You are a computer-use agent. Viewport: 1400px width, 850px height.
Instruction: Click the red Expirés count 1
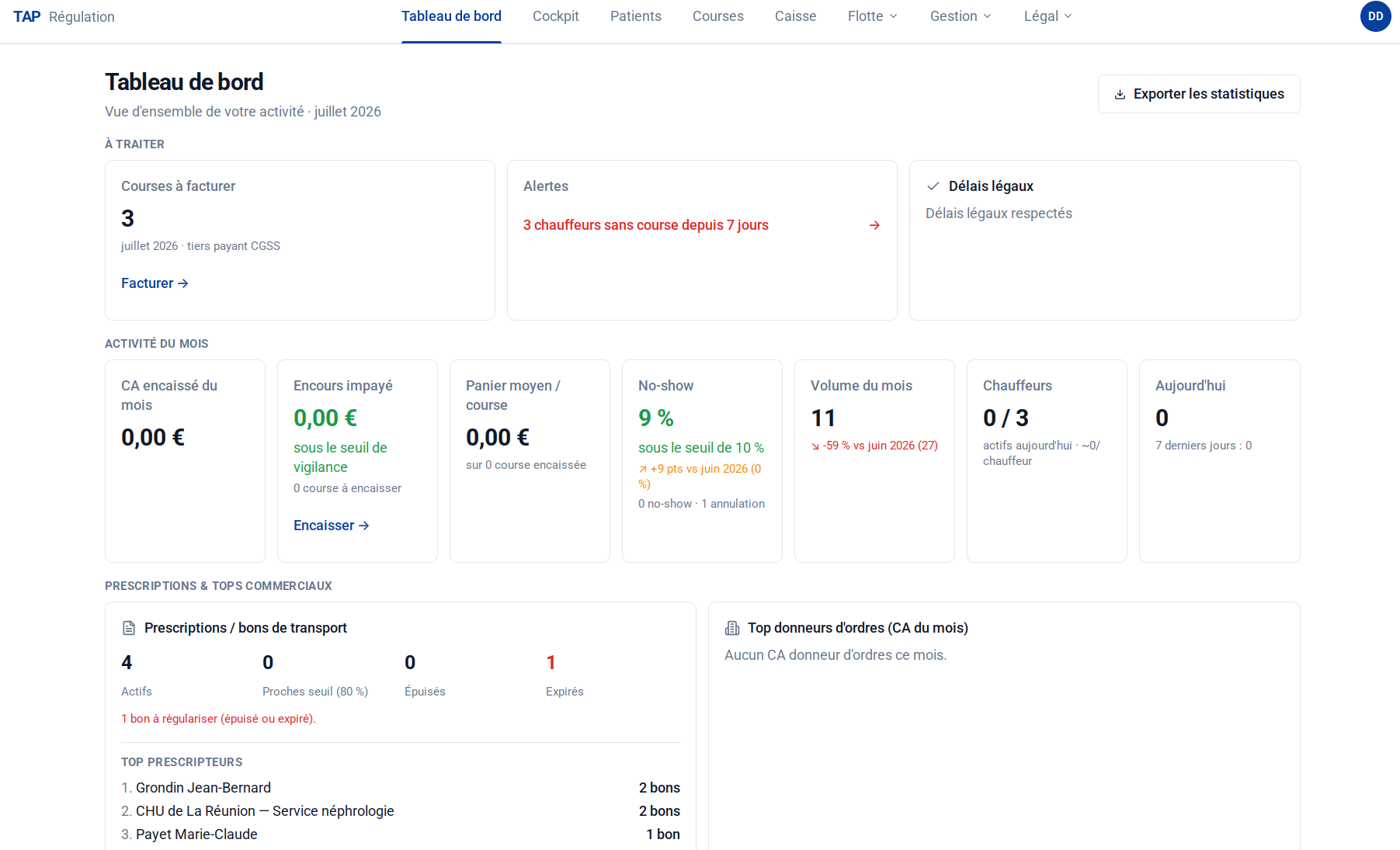point(551,663)
